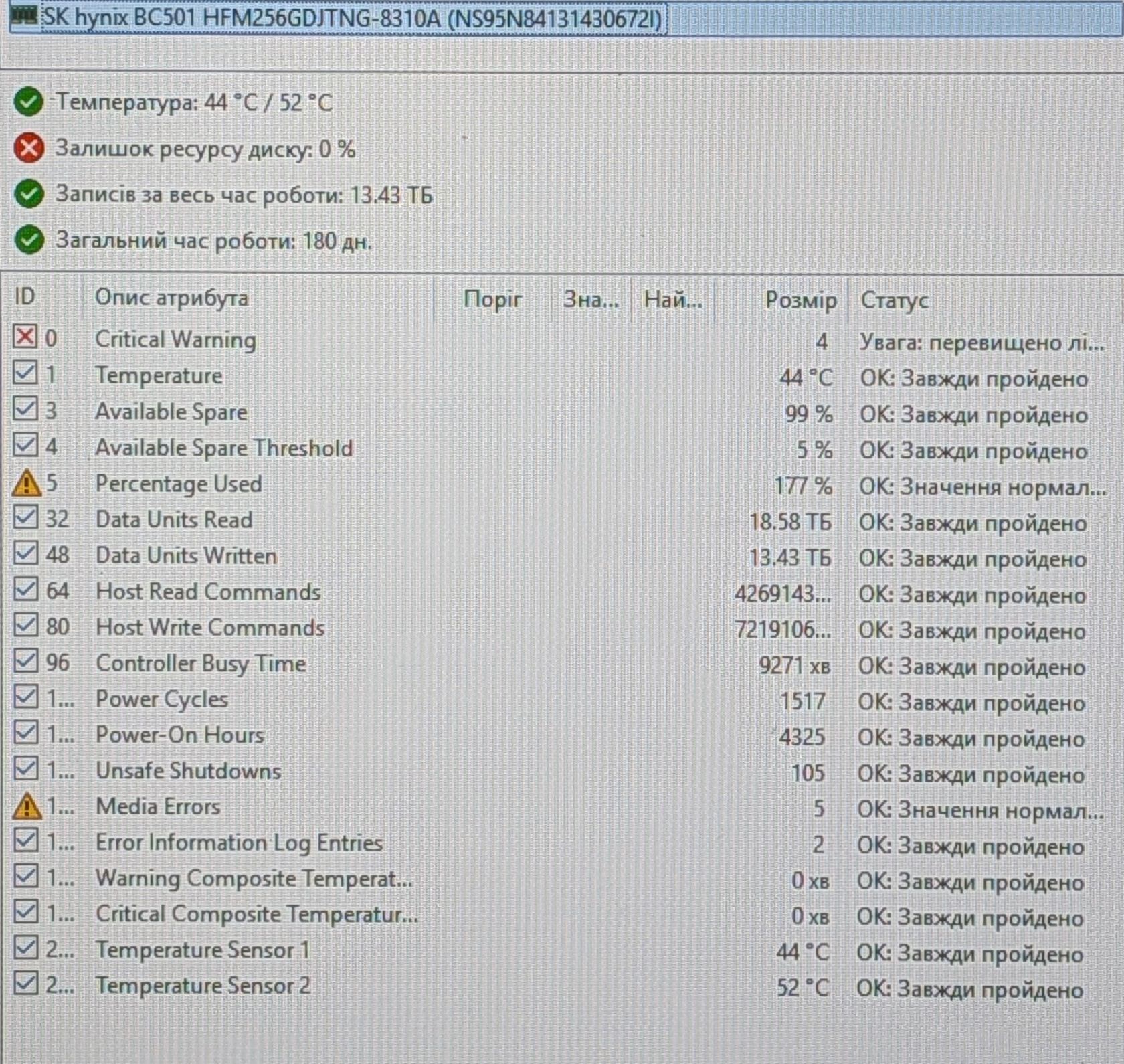1124x1064 pixels.
Task: Toggle the red X checkbox for Critical Warning
Action: [25, 336]
